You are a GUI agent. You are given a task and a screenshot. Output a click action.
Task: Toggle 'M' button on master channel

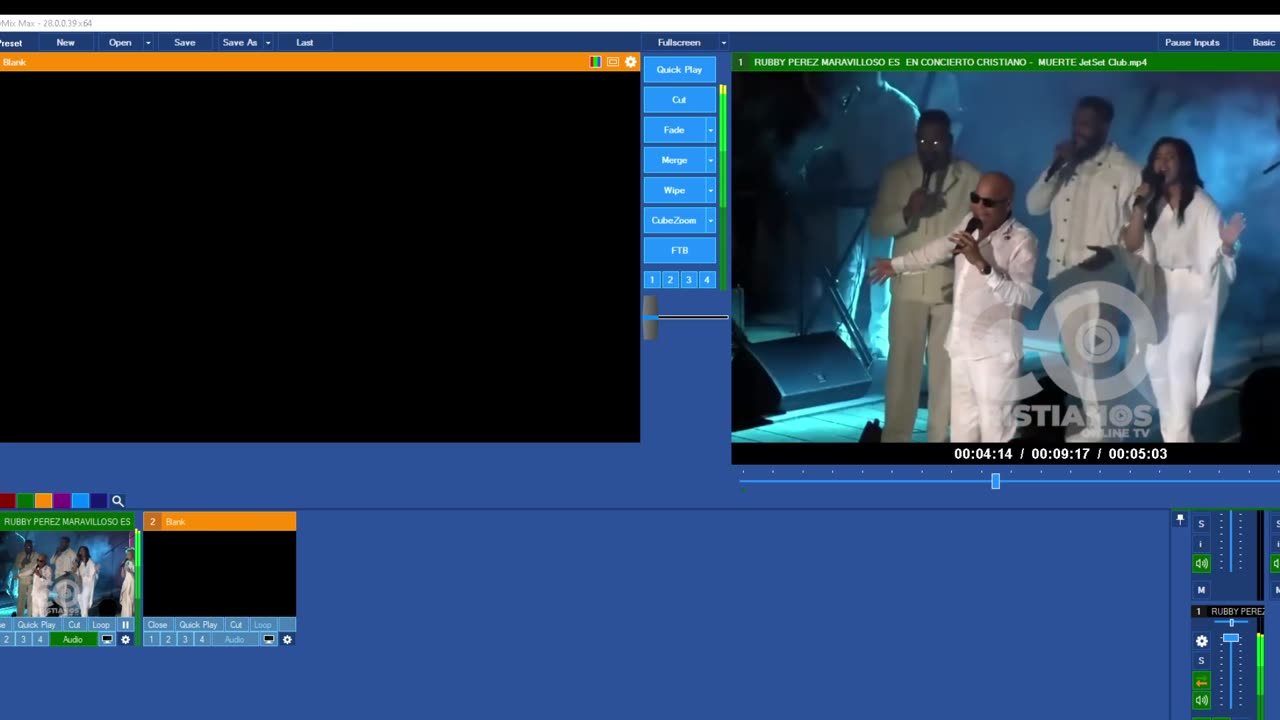[1201, 590]
